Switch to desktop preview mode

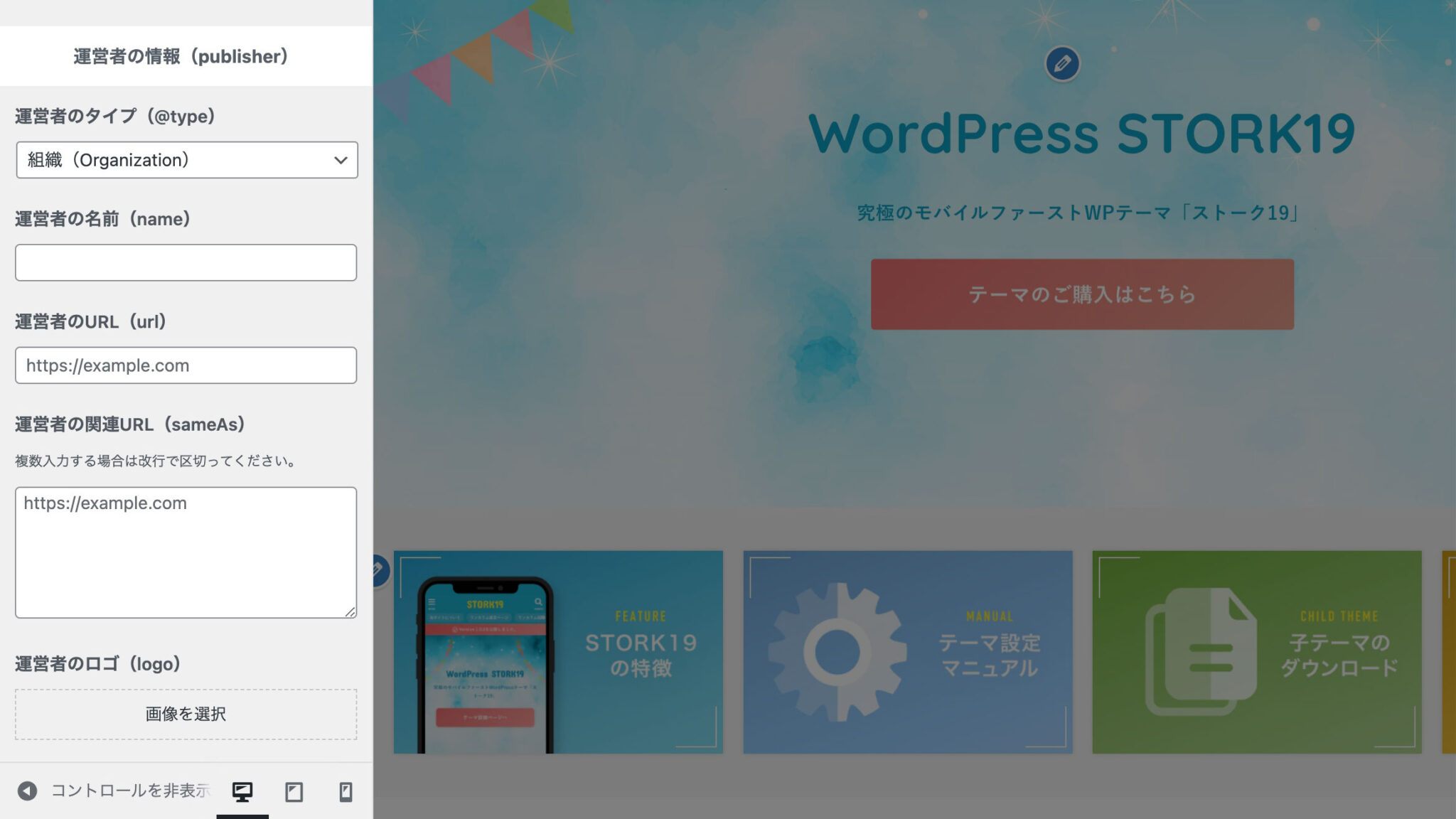click(242, 791)
